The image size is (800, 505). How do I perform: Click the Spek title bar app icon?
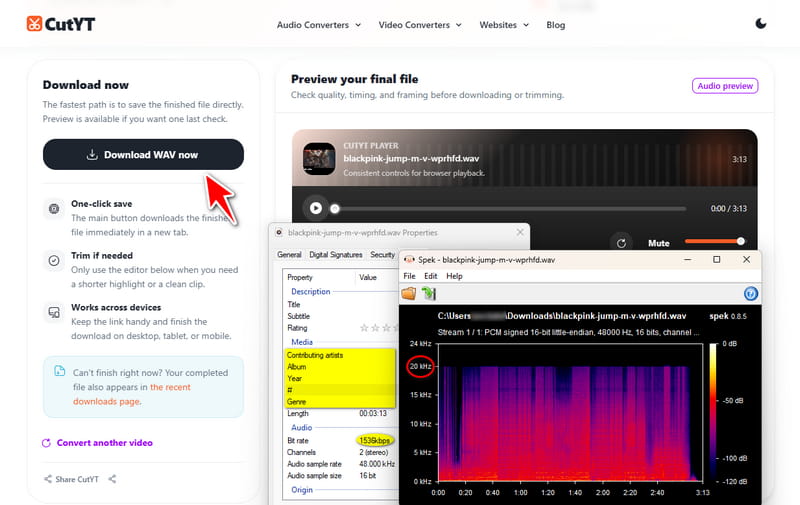click(x=409, y=260)
